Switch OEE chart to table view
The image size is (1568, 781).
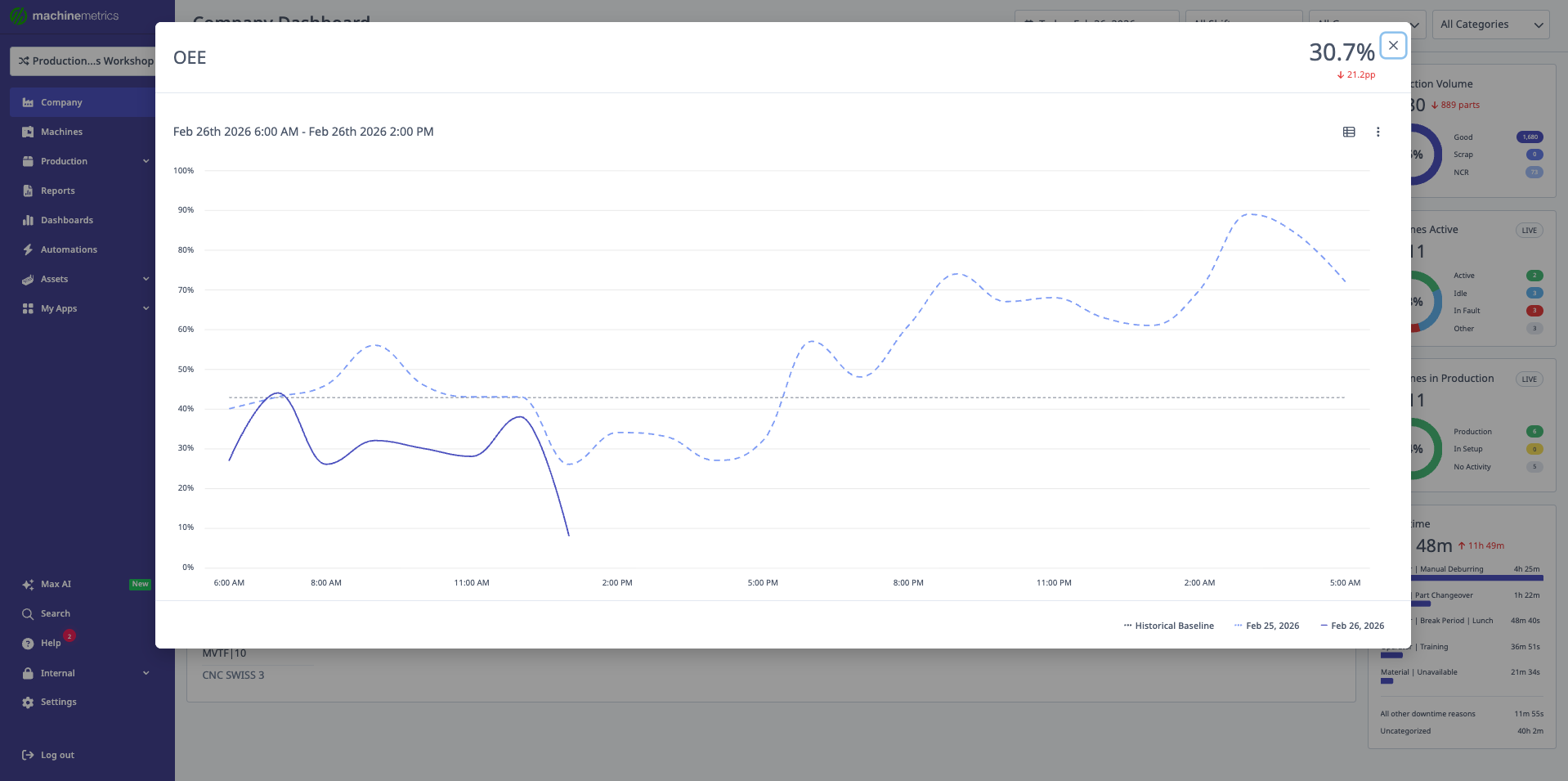tap(1349, 132)
